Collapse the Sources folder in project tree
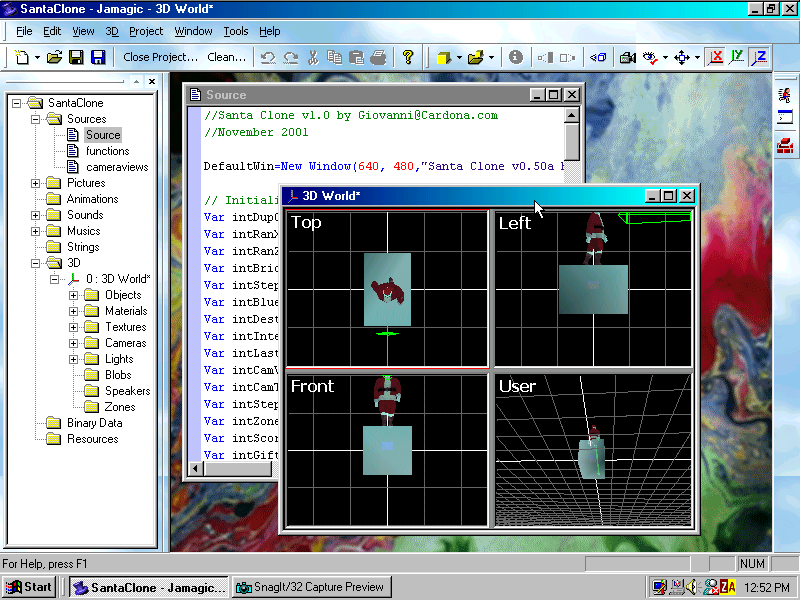Image resolution: width=800 pixels, height=600 pixels. click(x=35, y=119)
